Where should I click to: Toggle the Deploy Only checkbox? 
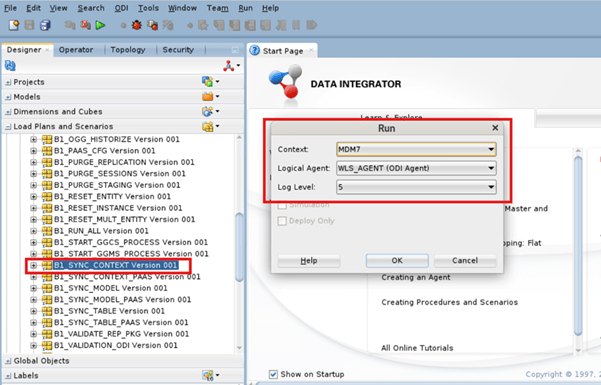click(x=282, y=221)
